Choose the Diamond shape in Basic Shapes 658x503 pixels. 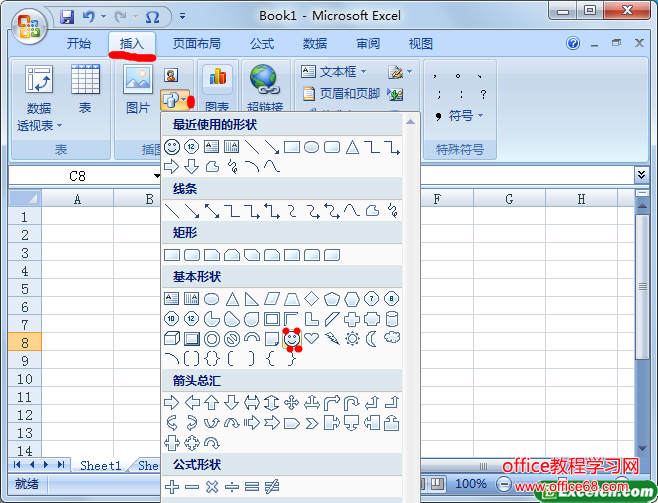coord(311,299)
